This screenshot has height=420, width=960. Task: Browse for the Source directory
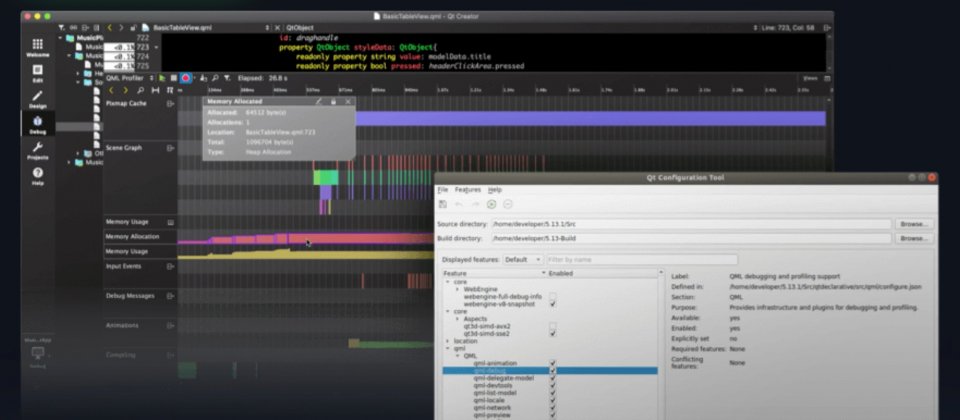[914, 224]
